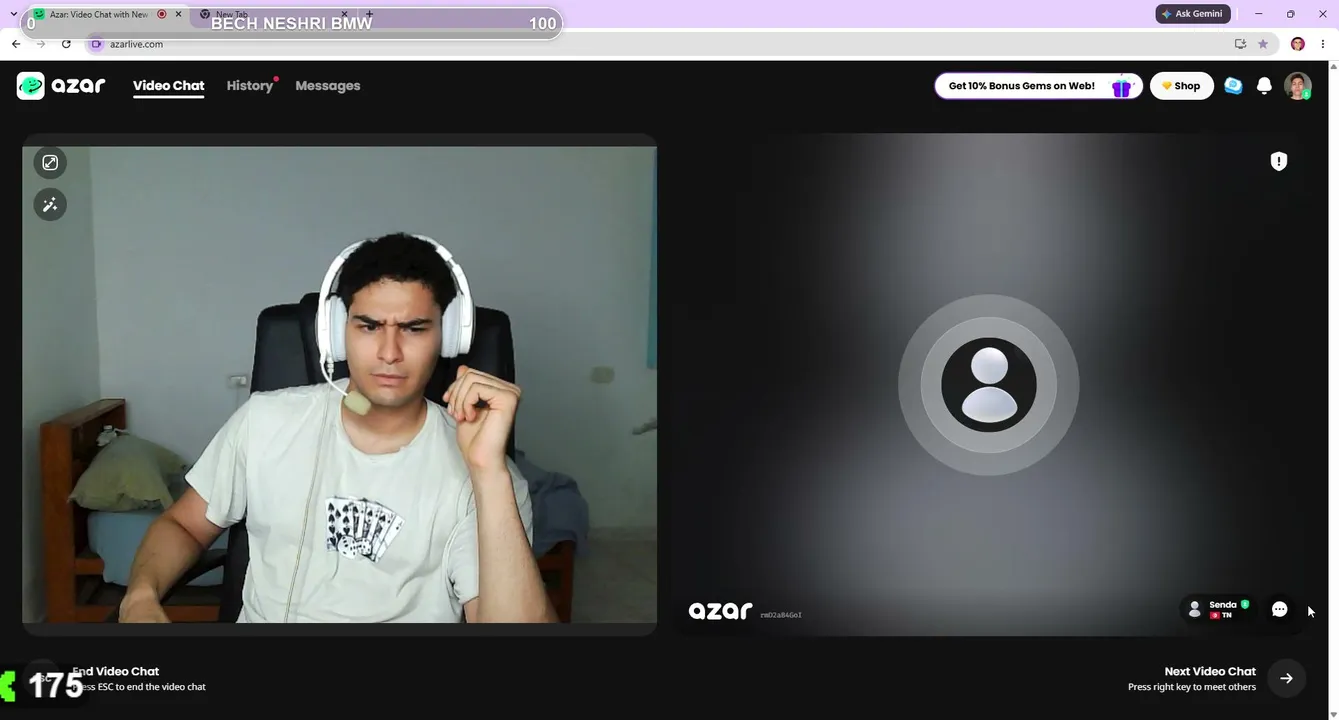Click the expand video icon on local camera
The height and width of the screenshot is (720, 1339).
[50, 163]
